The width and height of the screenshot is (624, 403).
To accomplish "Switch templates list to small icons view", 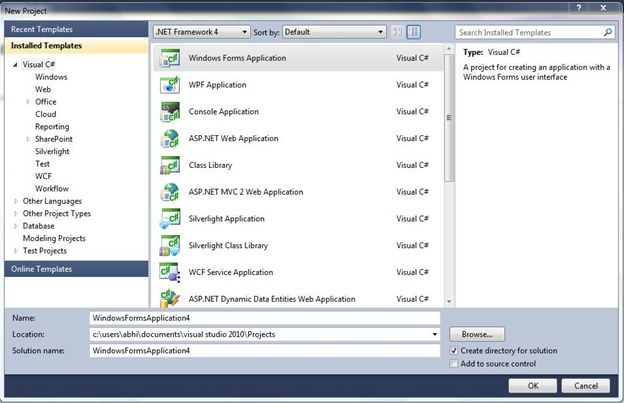I will (397, 32).
